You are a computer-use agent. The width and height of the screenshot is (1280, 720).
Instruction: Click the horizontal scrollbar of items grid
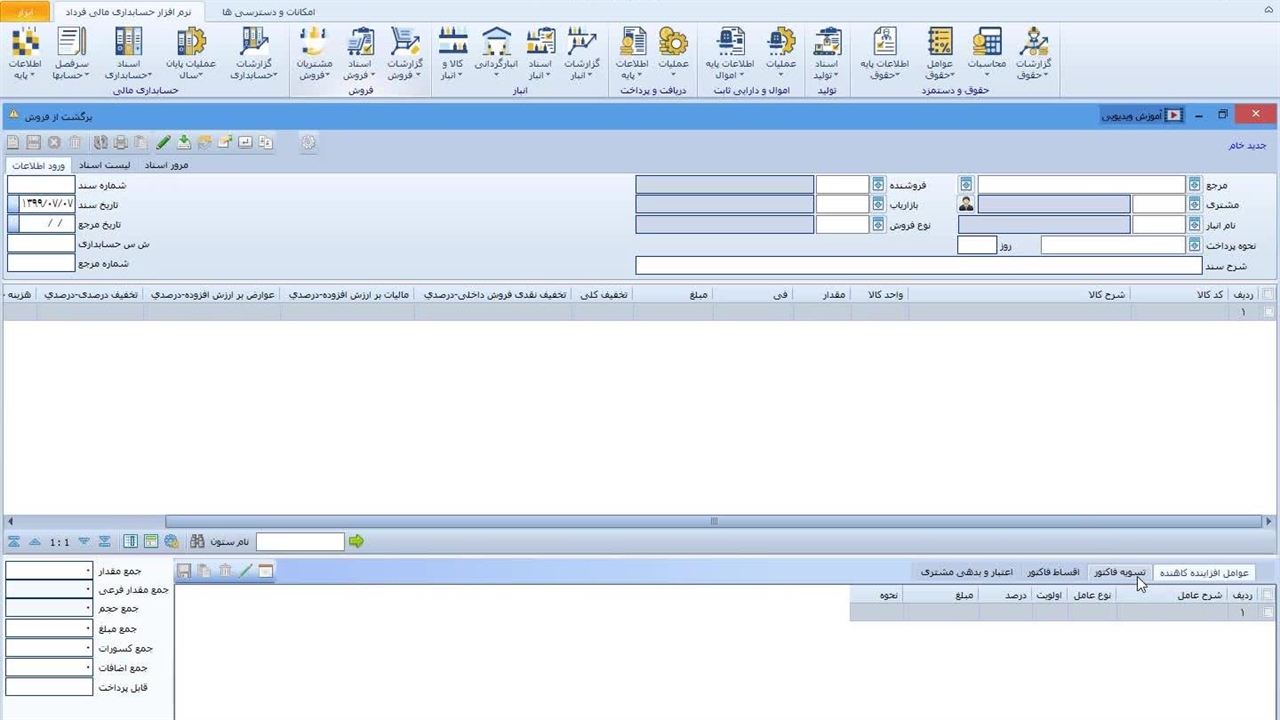coord(714,521)
